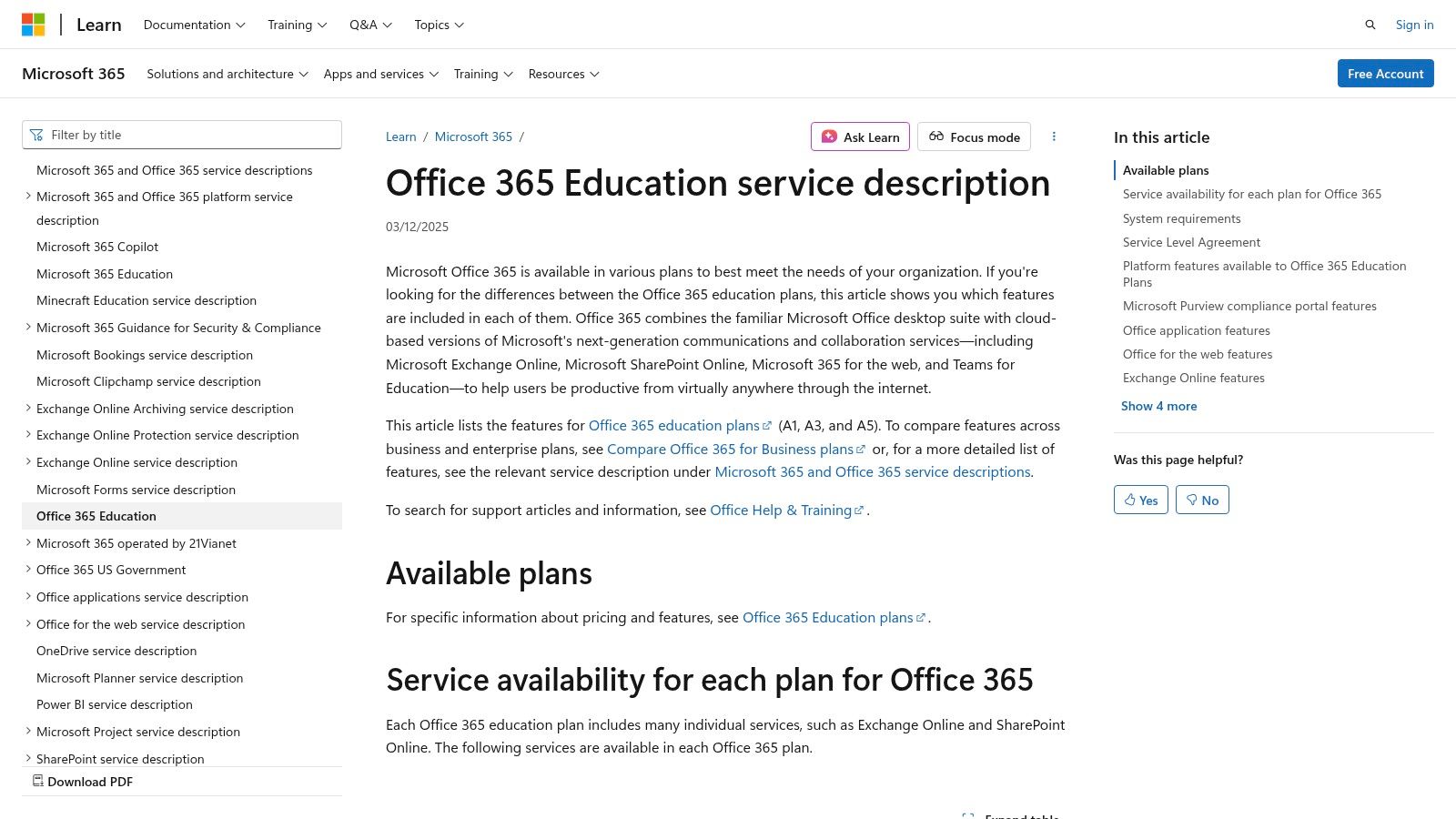
Task: Expand Microsoft Project service description
Action: (28, 732)
